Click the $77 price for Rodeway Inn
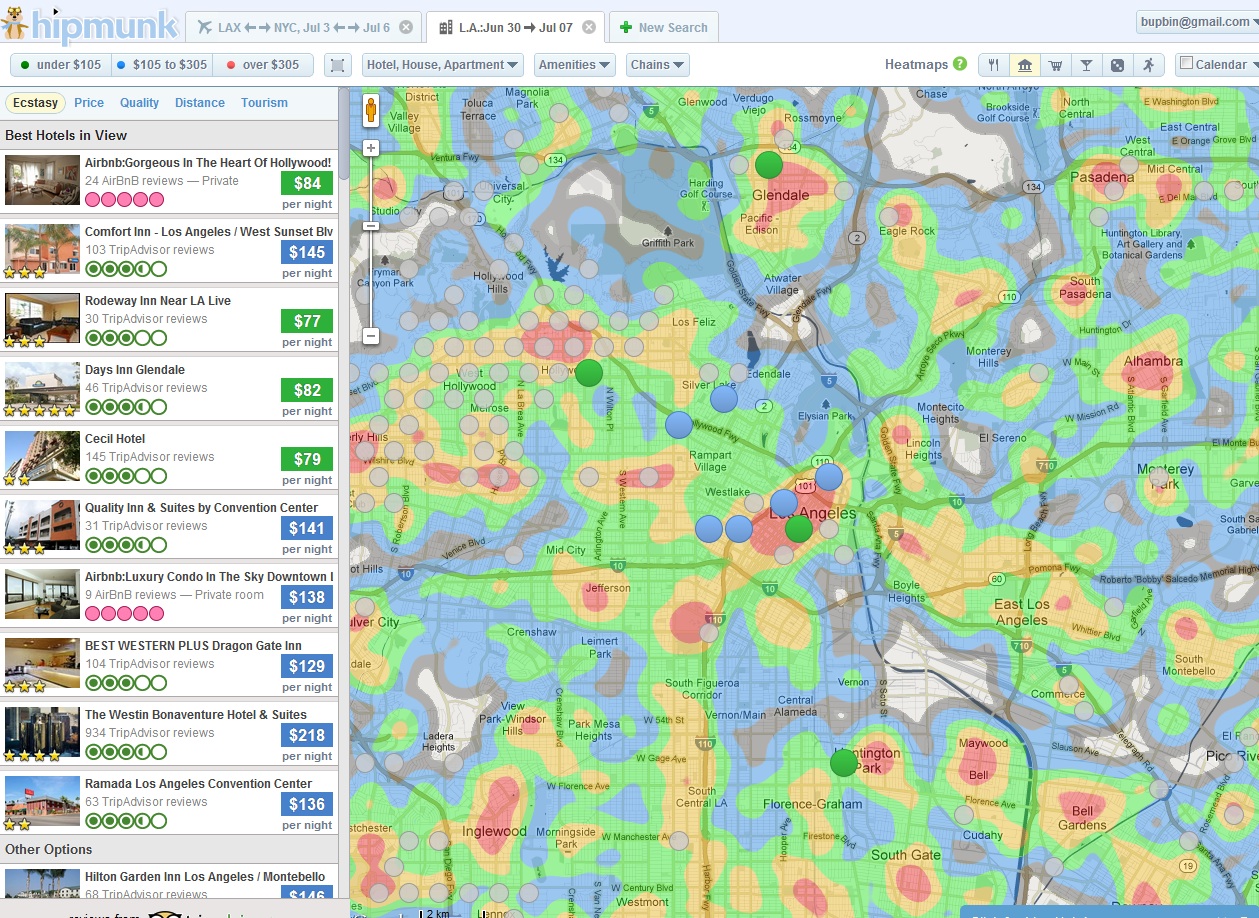This screenshot has height=918, width=1259. (307, 321)
